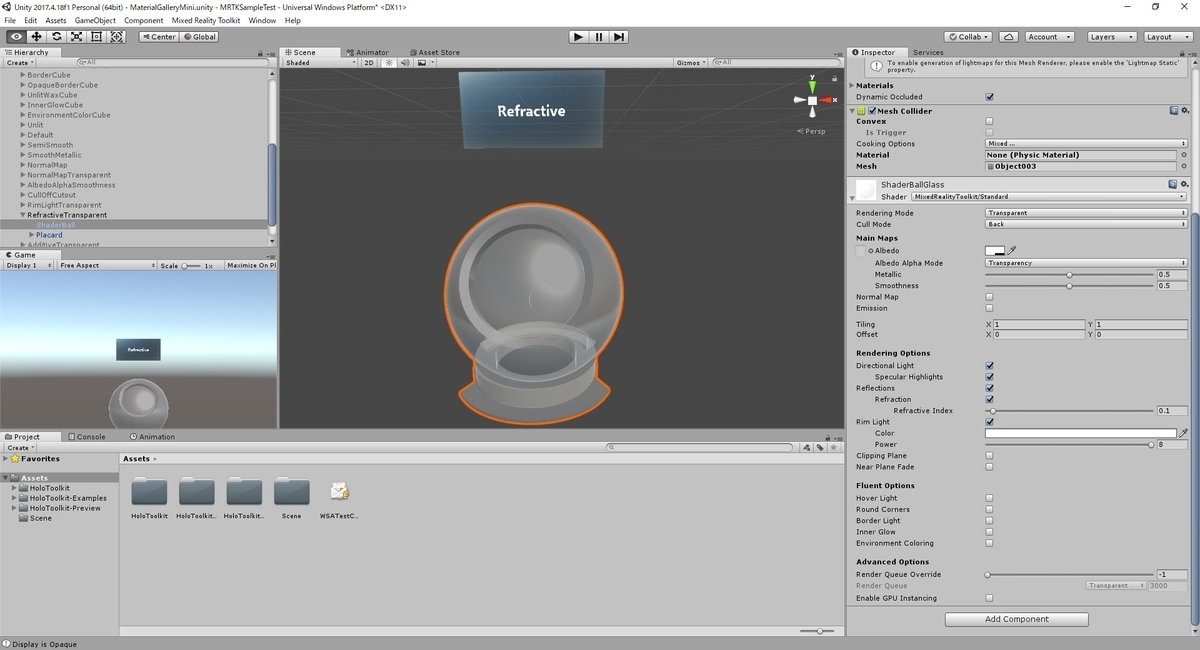Screen dimensions: 1200x650
Task: Open the GameObject menu
Action: coord(95,20)
